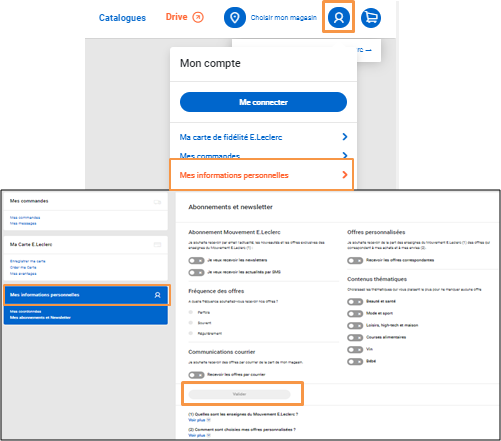The width and height of the screenshot is (501, 441).
Task: Expand Mes informations personnelles orange chevron
Action: pos(345,175)
